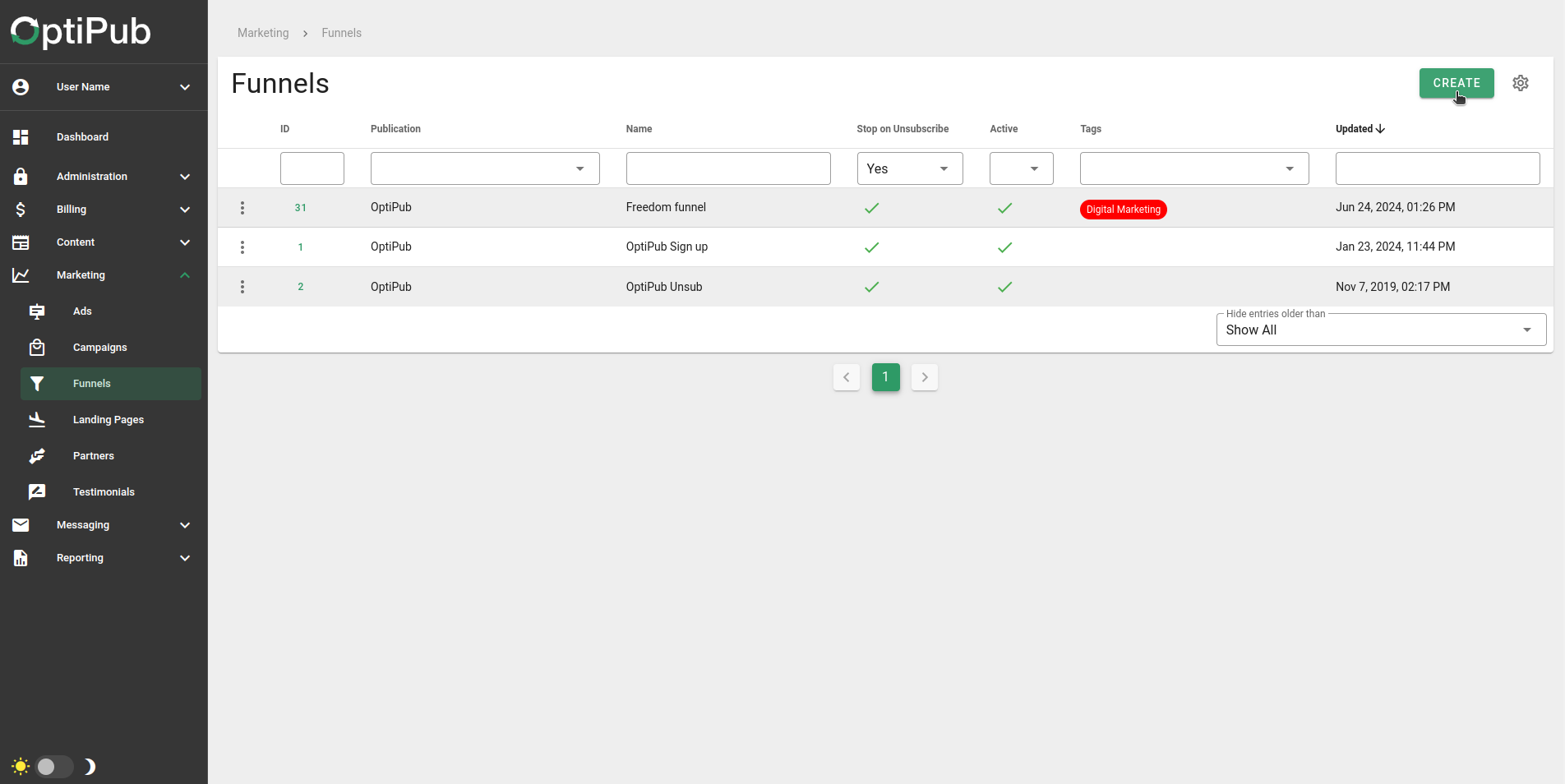The height and width of the screenshot is (784, 1565).
Task: Expand the Reporting section chevron
Action: [185, 558]
